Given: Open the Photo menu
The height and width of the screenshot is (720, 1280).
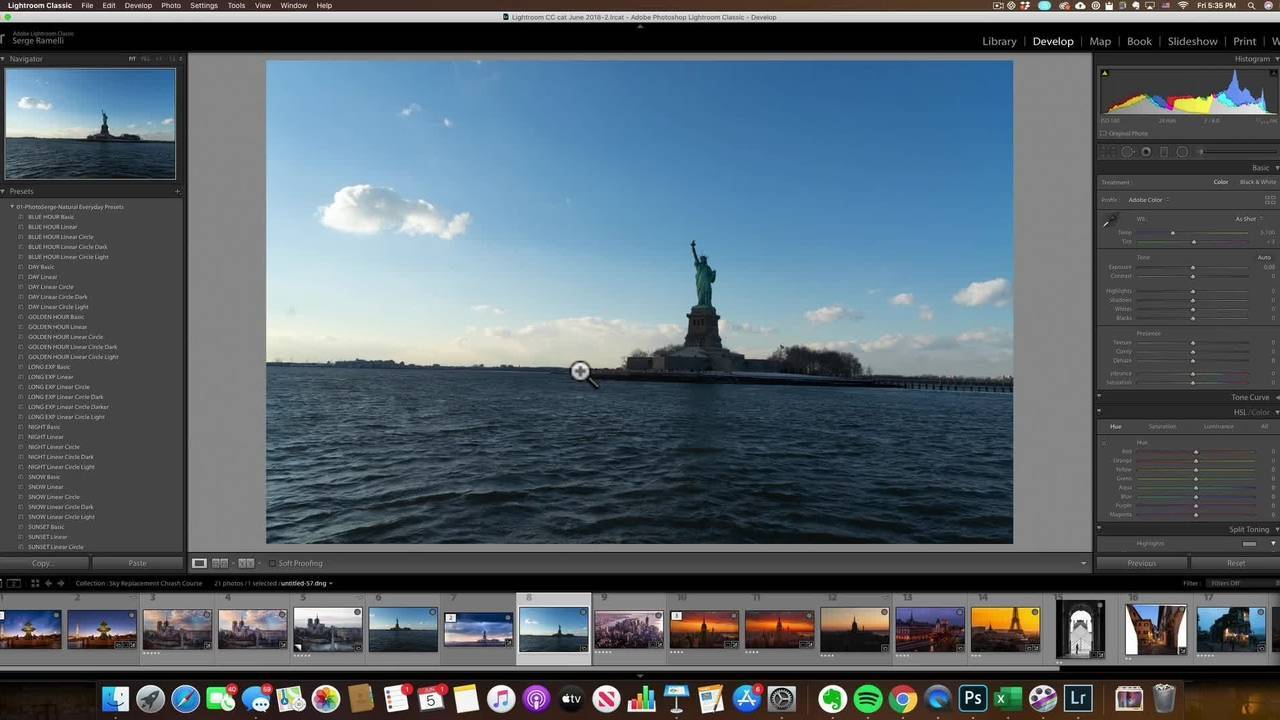Looking at the screenshot, I should point(171,6).
